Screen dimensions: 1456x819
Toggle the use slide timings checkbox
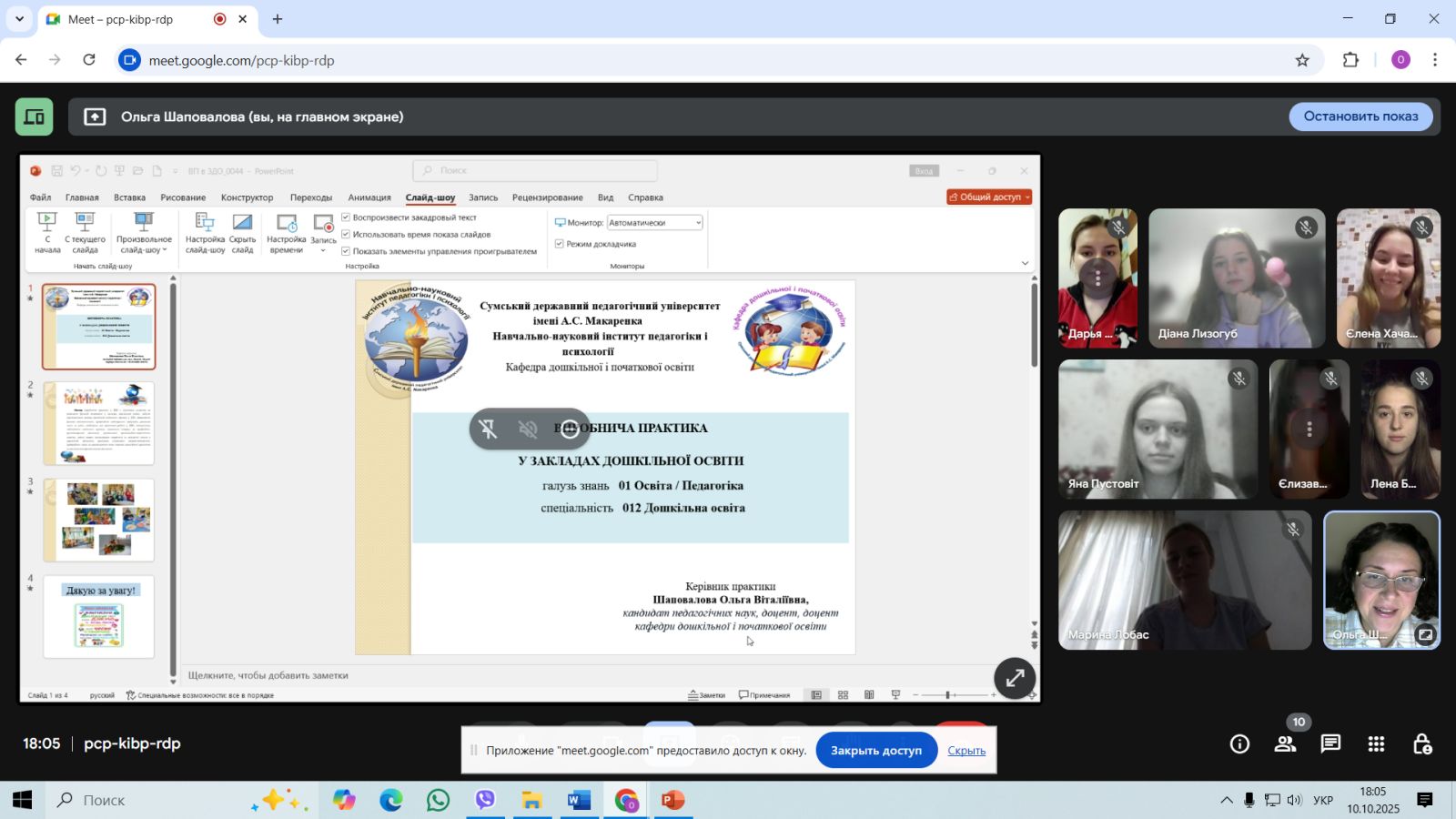[346, 234]
